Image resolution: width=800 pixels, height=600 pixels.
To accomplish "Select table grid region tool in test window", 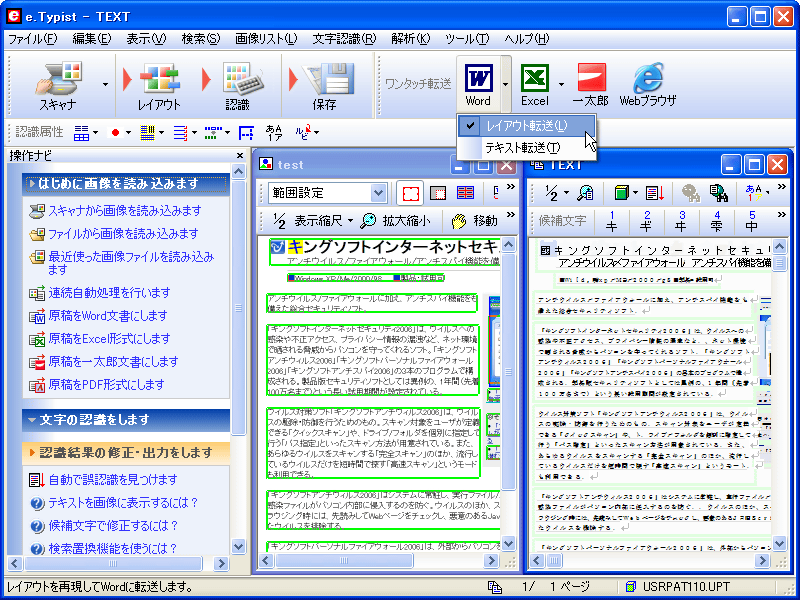I will coord(465,193).
